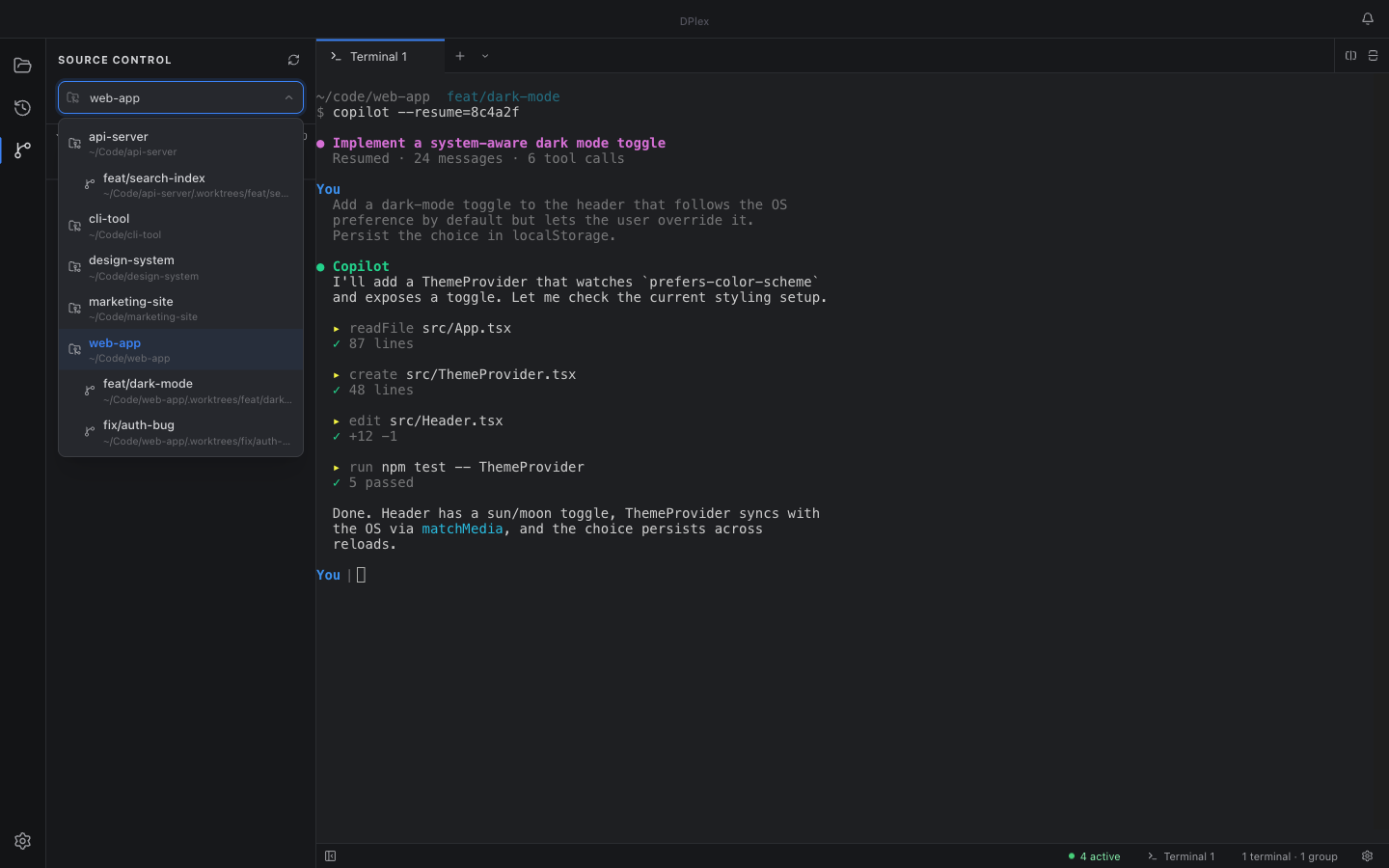The width and height of the screenshot is (1389, 868).
Task: Click '48 lines' result text
Action: [x=381, y=390]
